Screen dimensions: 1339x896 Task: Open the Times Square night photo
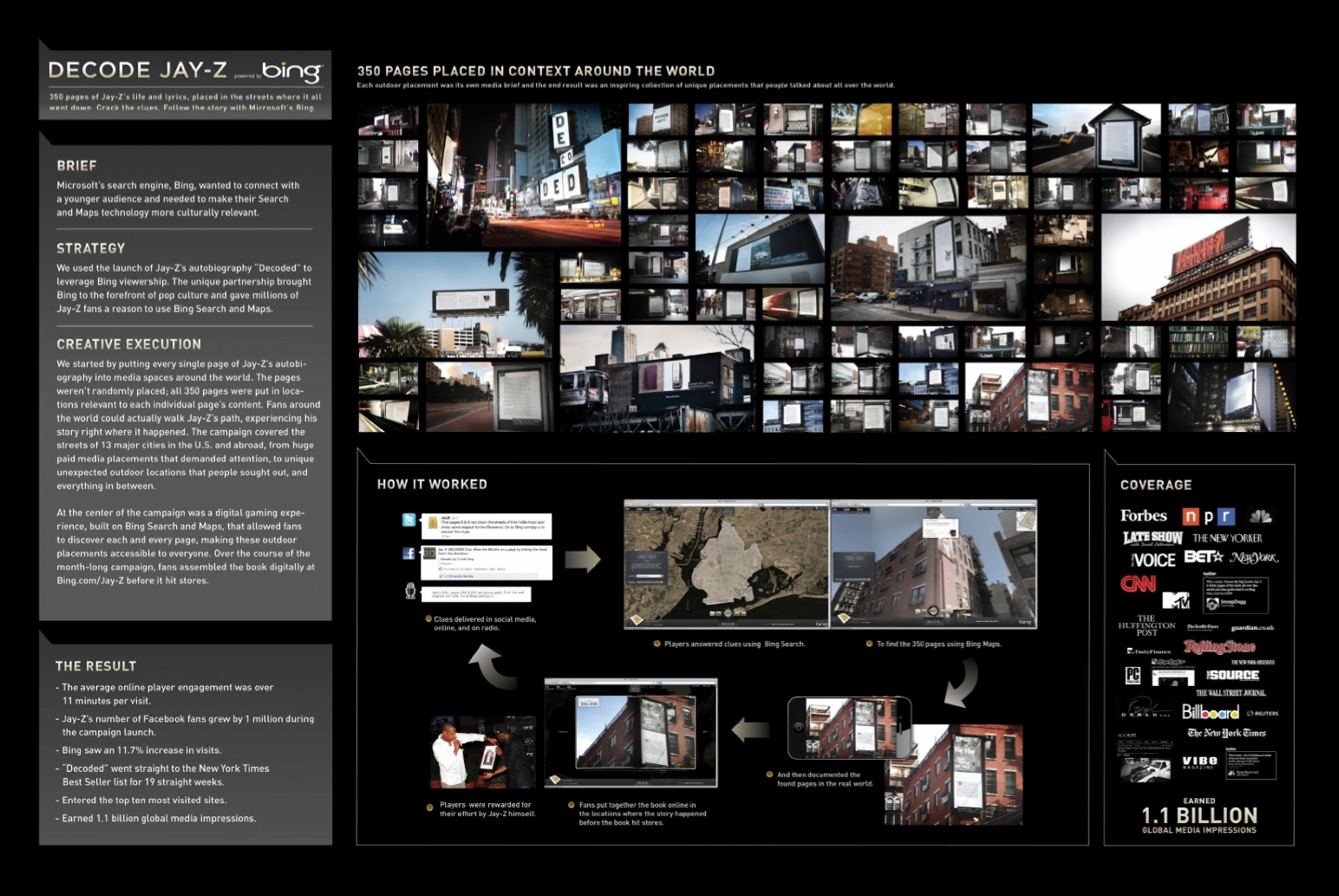(524, 175)
